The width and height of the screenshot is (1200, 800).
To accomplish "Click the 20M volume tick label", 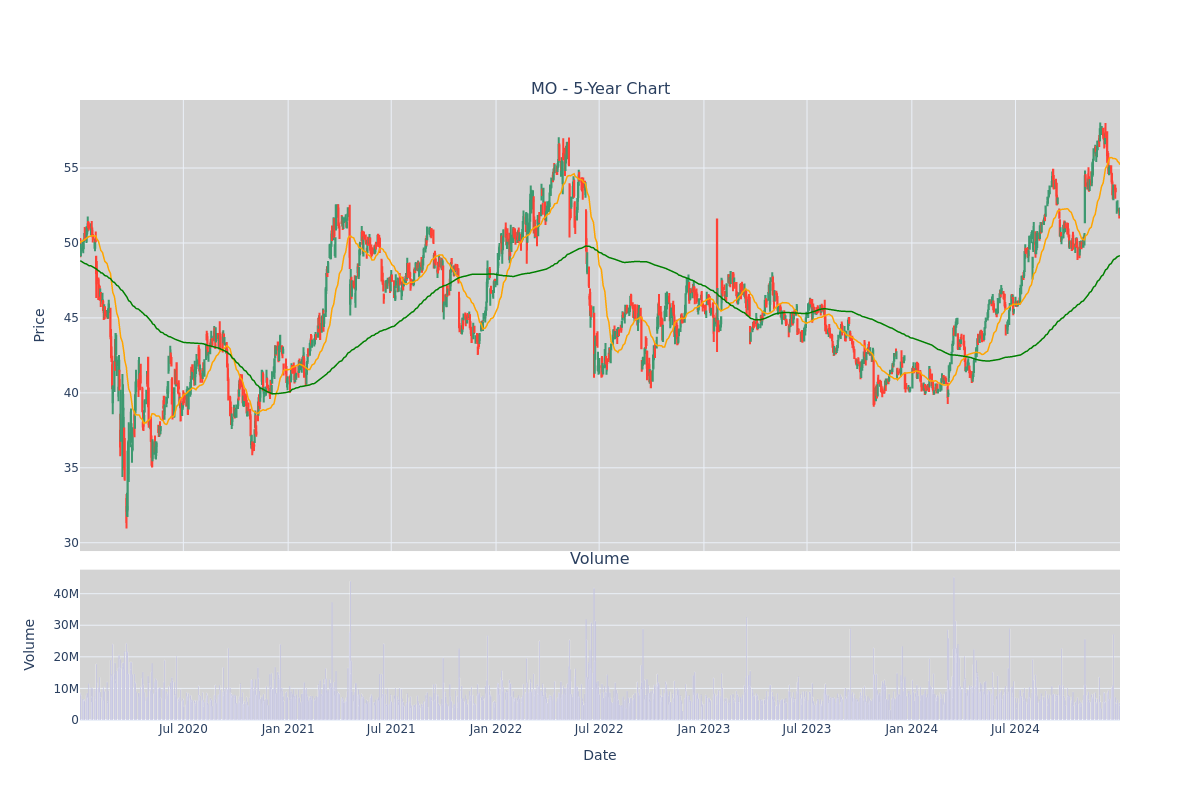I will 66,657.
